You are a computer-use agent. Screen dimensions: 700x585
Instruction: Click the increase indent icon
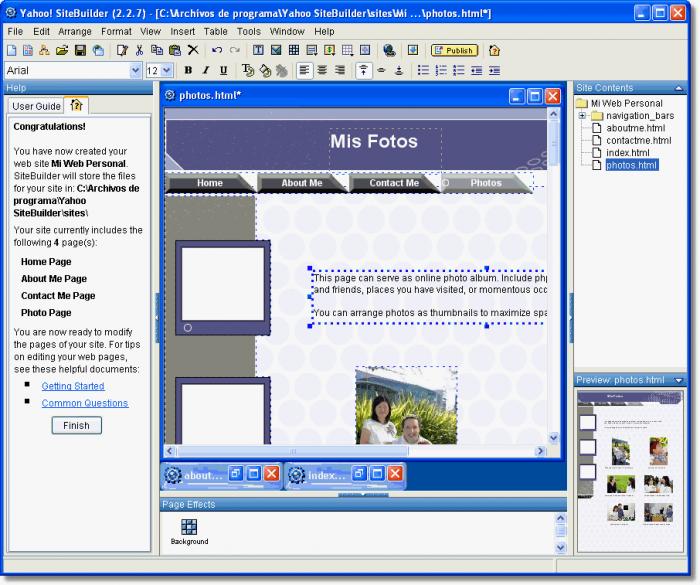[x=494, y=71]
